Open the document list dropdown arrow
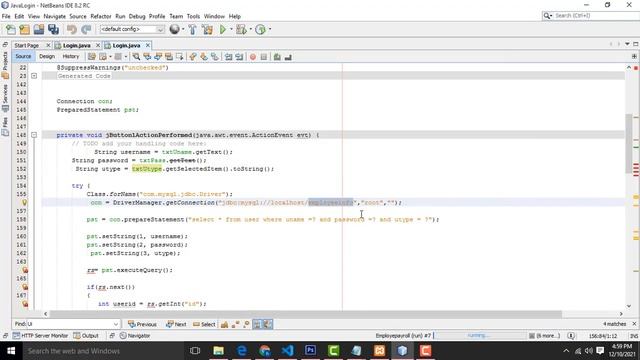640x360 pixels. coord(627,44)
